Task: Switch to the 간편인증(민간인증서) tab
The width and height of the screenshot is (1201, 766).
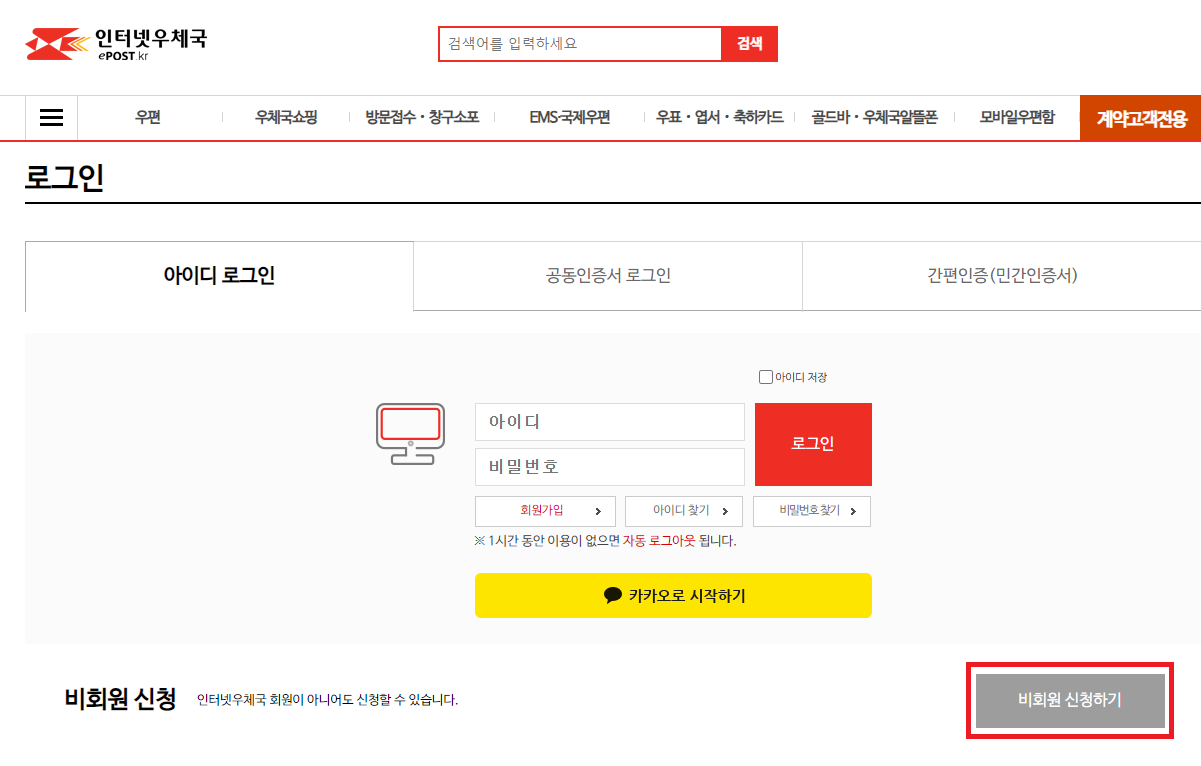Action: pos(1000,276)
